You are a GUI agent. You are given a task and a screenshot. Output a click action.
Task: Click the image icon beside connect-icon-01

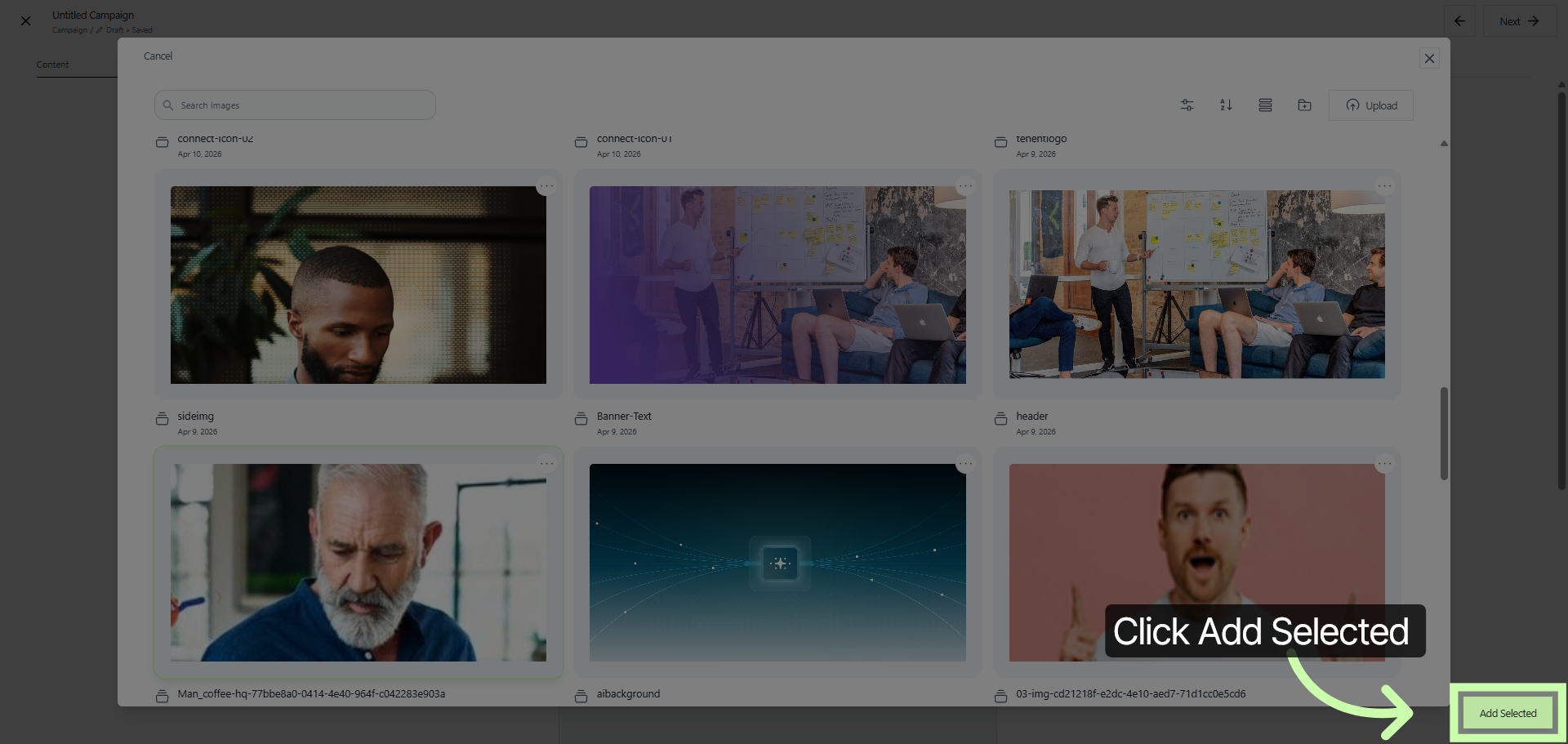581,142
